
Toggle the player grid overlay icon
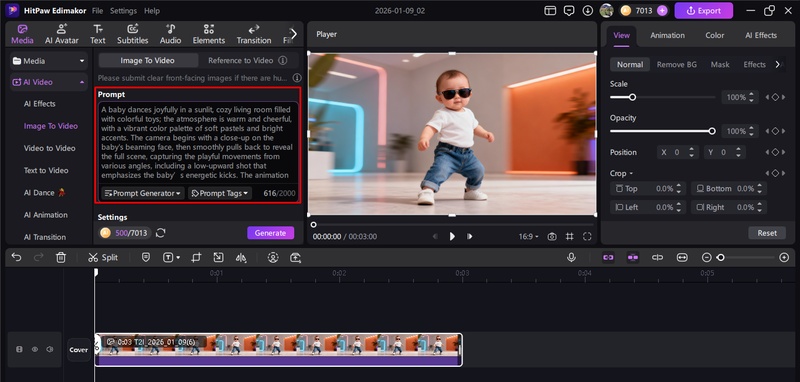[569, 237]
